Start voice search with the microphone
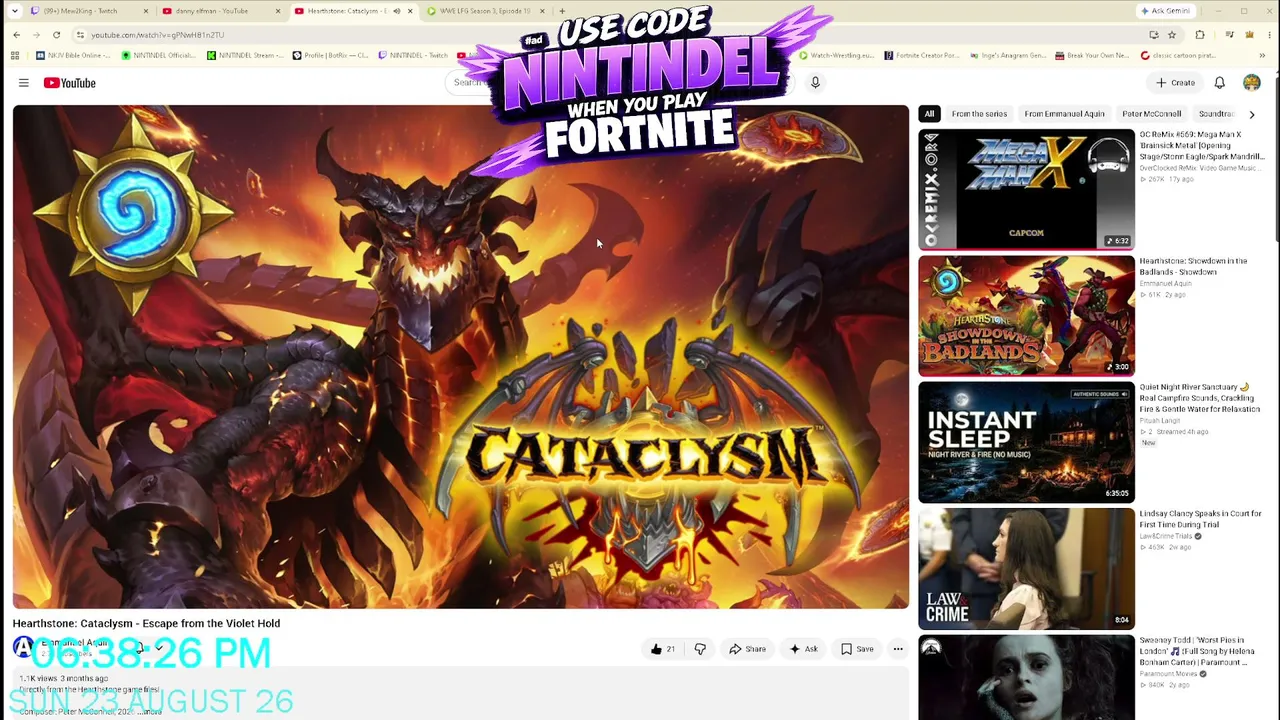The height and width of the screenshot is (720, 1280). coord(815,83)
